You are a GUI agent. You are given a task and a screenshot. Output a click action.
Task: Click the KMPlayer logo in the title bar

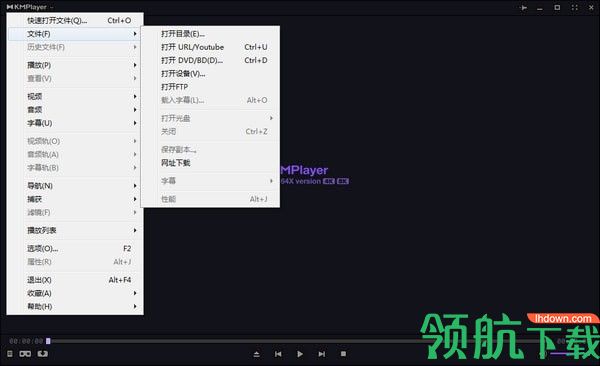pyautogui.click(x=26, y=7)
